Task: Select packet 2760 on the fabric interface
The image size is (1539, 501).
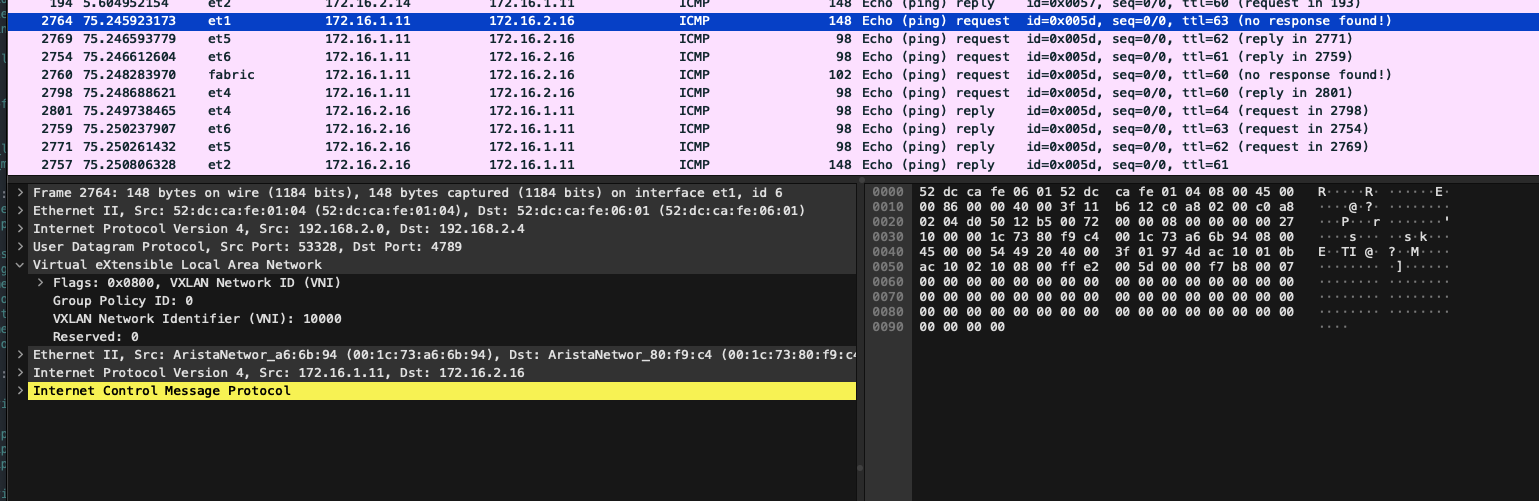Action: tap(400, 75)
